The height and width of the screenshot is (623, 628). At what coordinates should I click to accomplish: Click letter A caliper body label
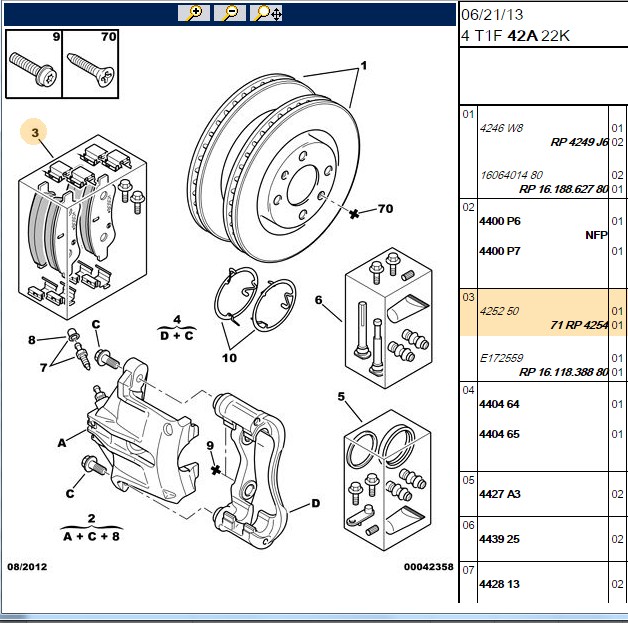click(62, 443)
